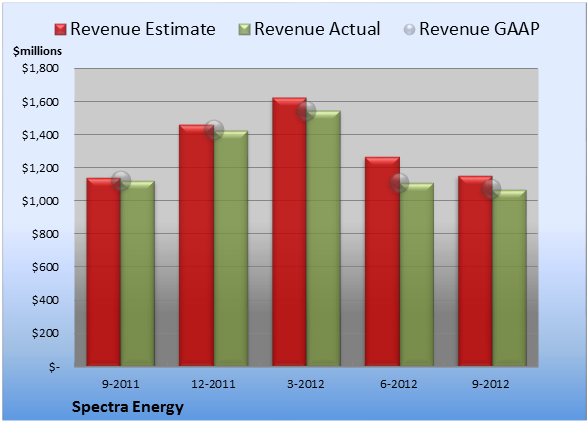Screen dimensions: 588x422
Task: Click the 12-2011 axis label
Action: pyautogui.click(x=213, y=384)
